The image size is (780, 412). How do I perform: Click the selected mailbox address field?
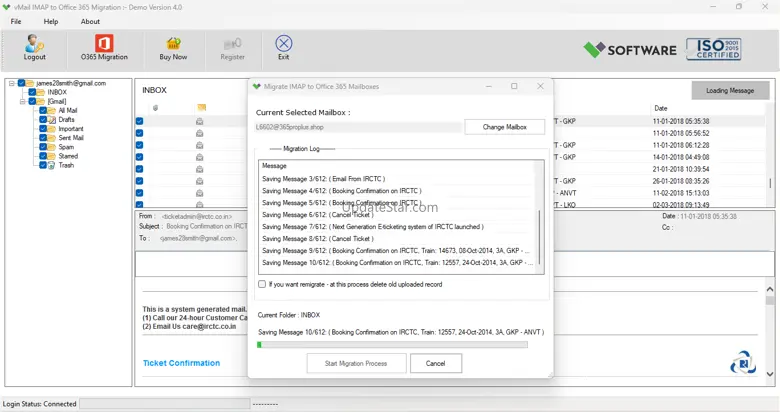tap(358, 127)
